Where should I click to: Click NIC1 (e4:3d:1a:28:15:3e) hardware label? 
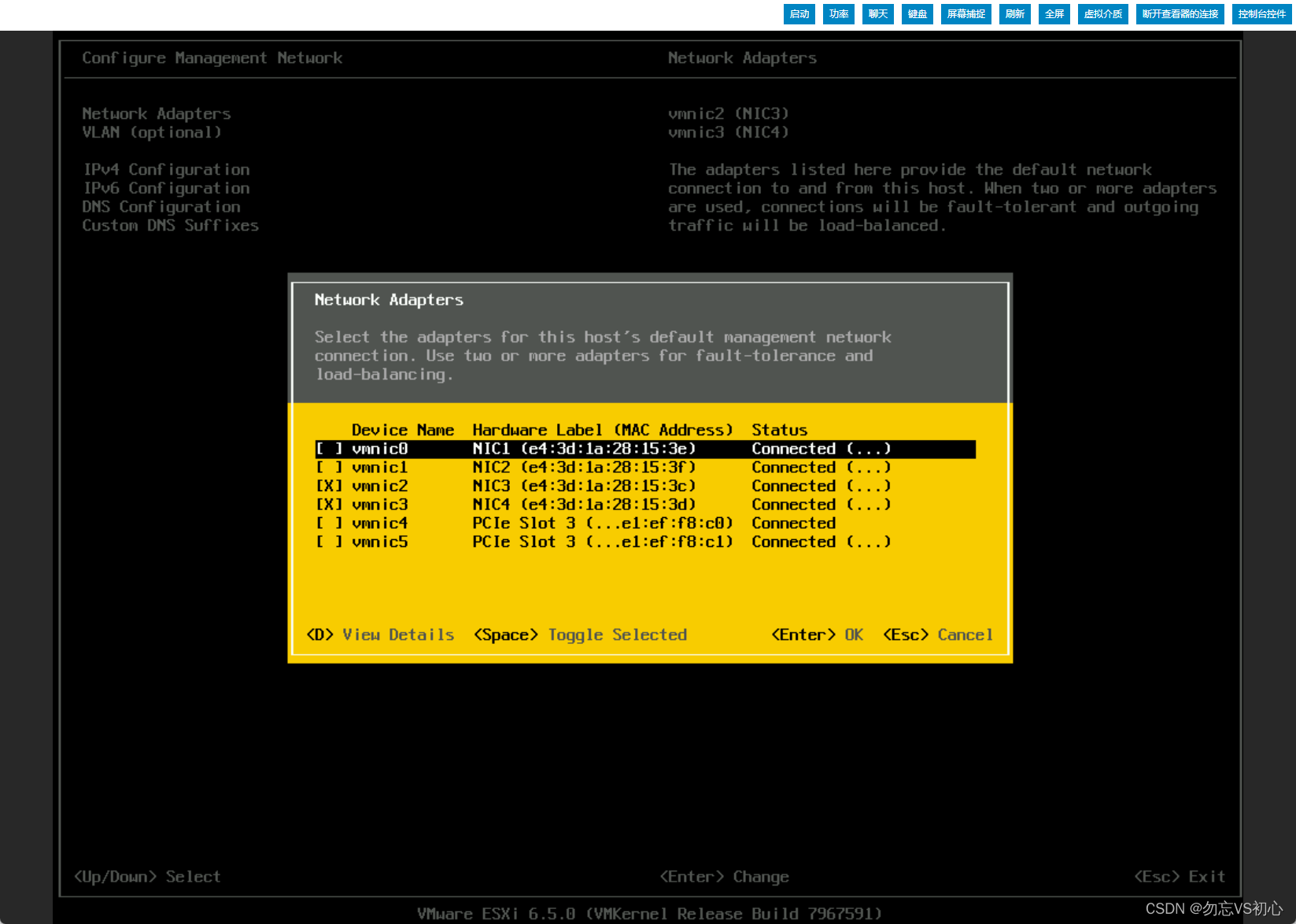(x=584, y=449)
